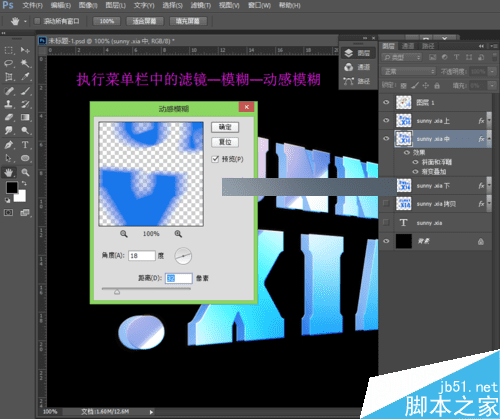Select the Eyedropper tool

point(25,77)
